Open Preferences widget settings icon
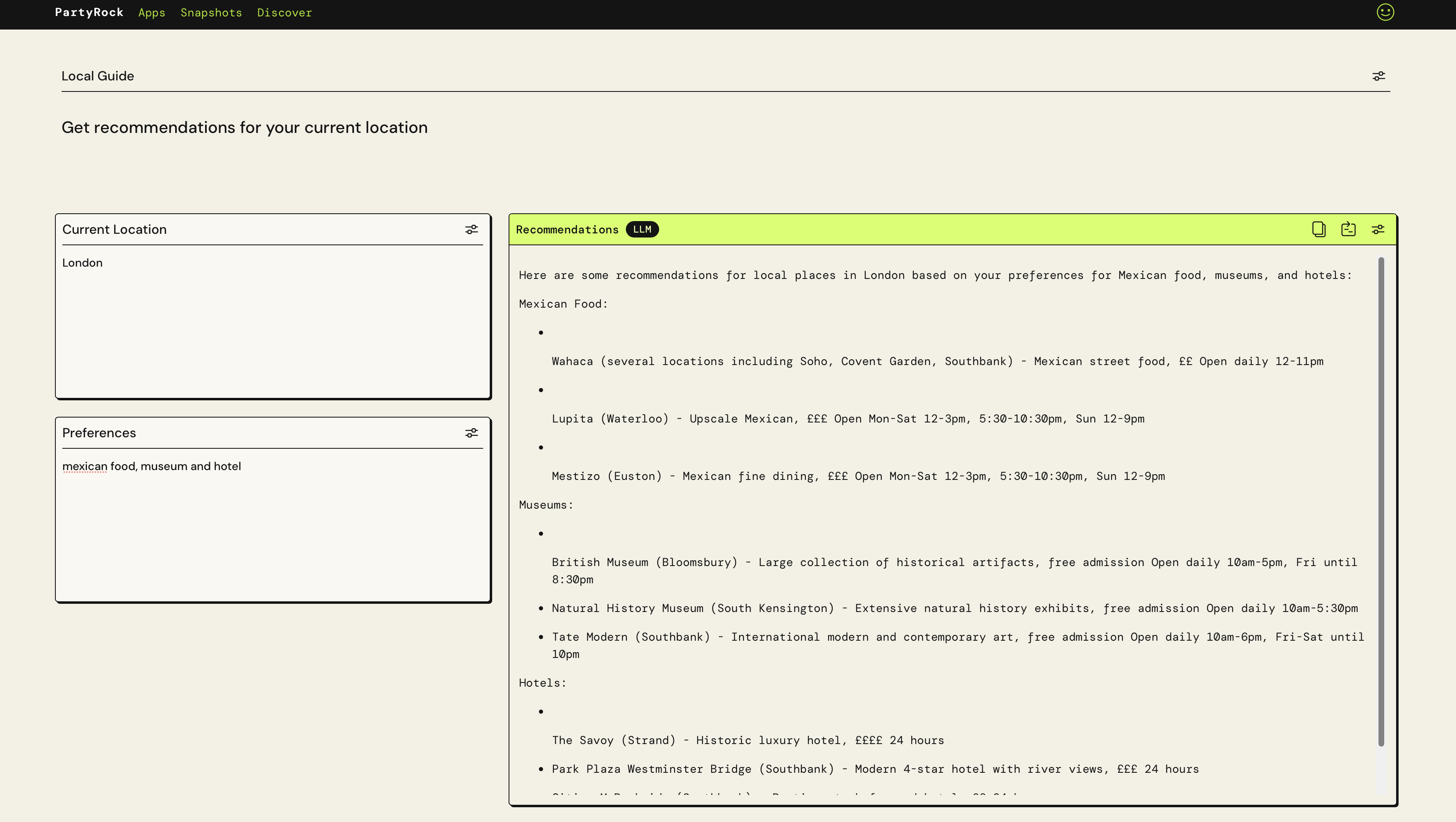The image size is (1456, 822). (471, 432)
